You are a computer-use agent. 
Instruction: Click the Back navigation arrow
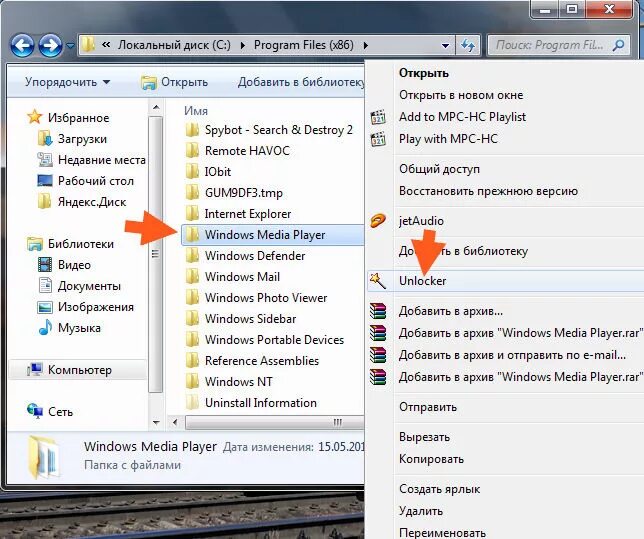pos(22,45)
